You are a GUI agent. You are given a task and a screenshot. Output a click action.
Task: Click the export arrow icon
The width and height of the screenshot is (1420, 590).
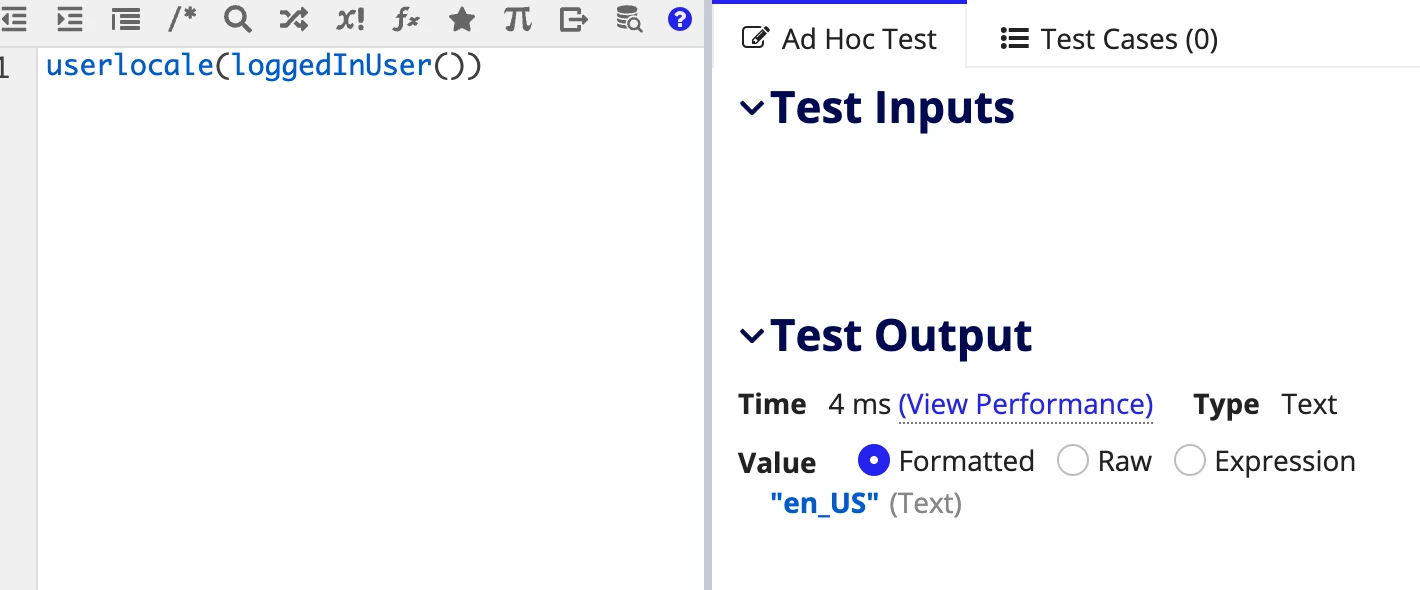coord(573,18)
